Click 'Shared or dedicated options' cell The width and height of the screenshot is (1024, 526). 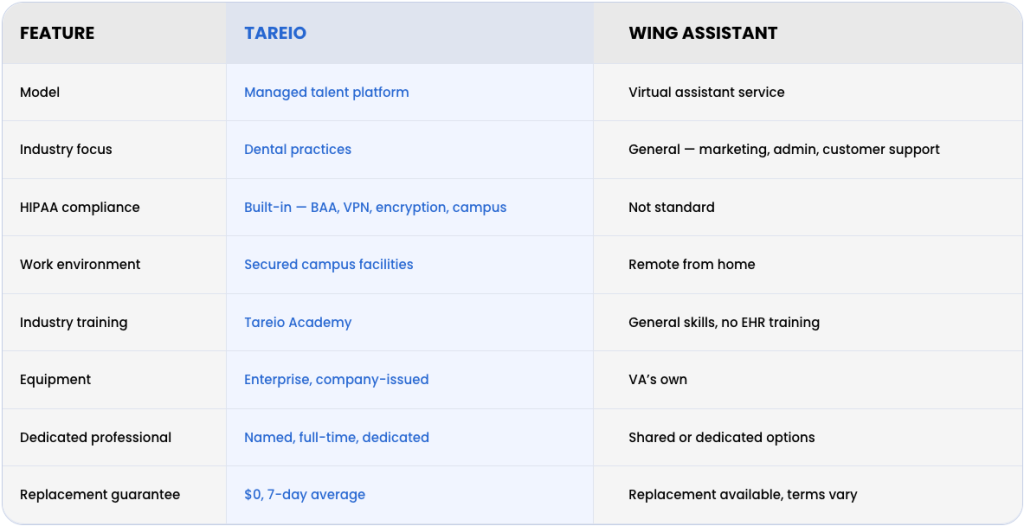(x=722, y=437)
